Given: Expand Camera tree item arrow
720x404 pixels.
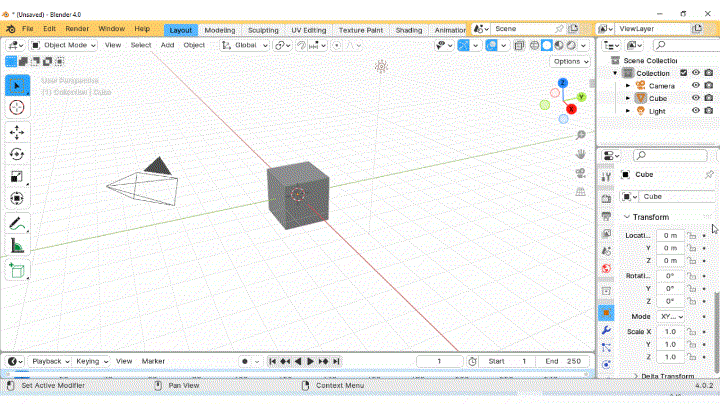Looking at the screenshot, I should [628, 86].
